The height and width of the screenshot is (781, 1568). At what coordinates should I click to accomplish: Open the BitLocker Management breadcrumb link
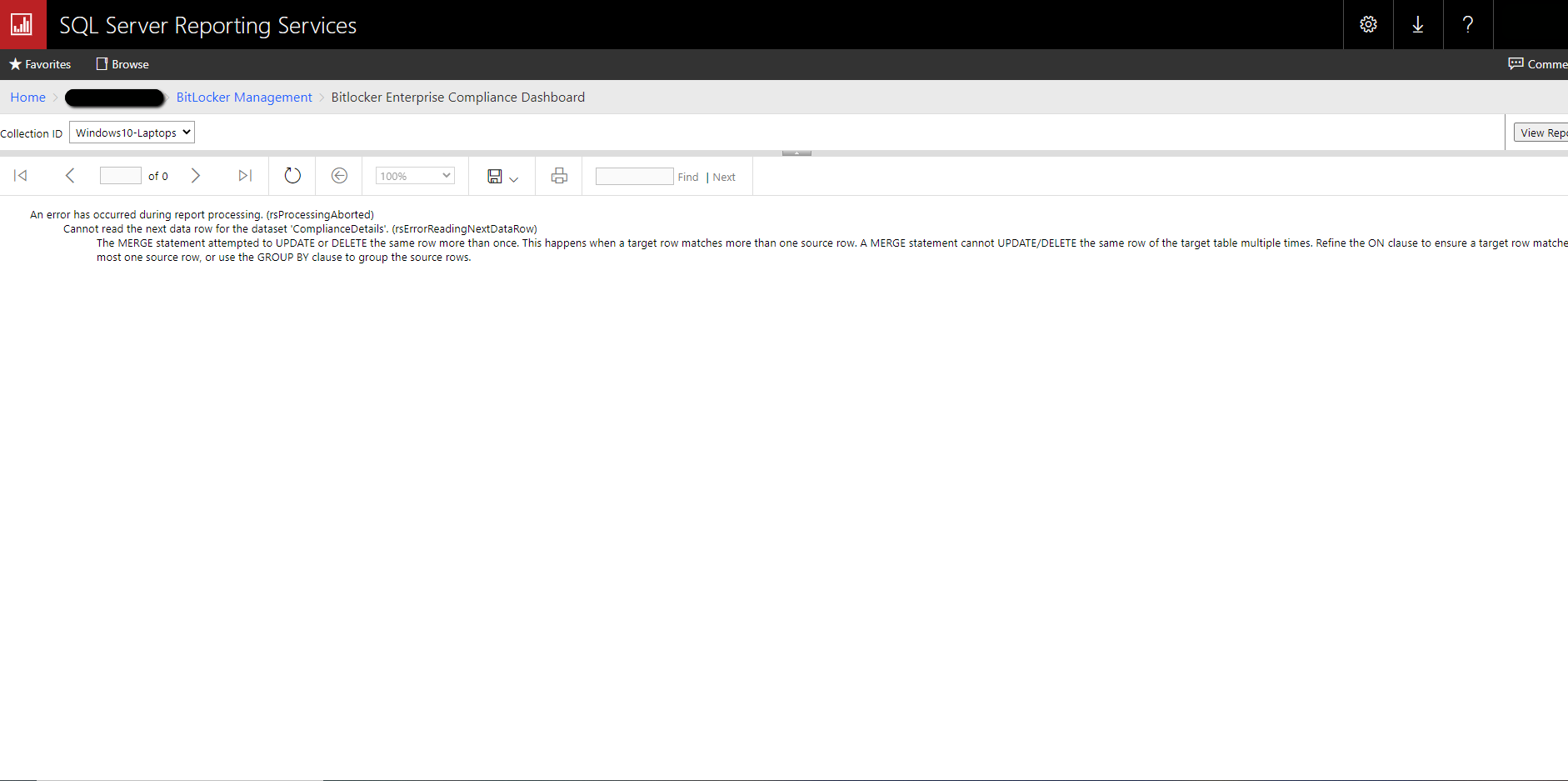tap(243, 97)
